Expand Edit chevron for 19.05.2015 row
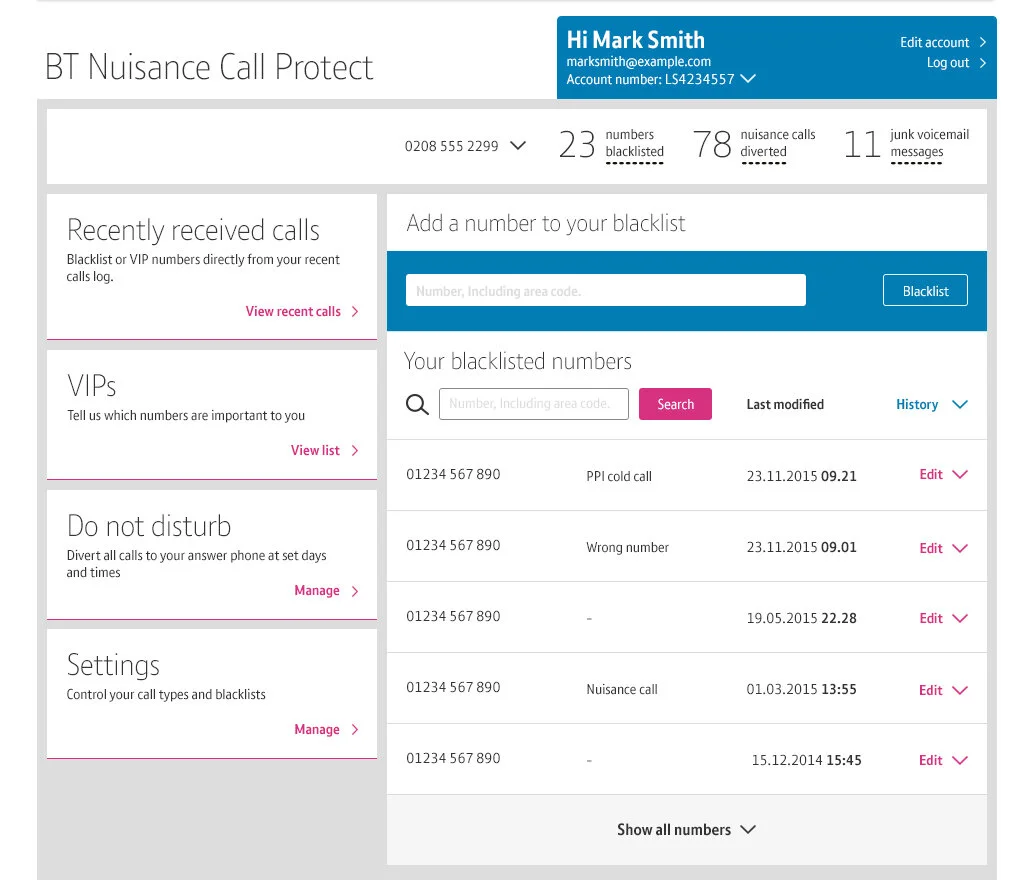Image resolution: width=1036 pixels, height=880 pixels. [960, 618]
